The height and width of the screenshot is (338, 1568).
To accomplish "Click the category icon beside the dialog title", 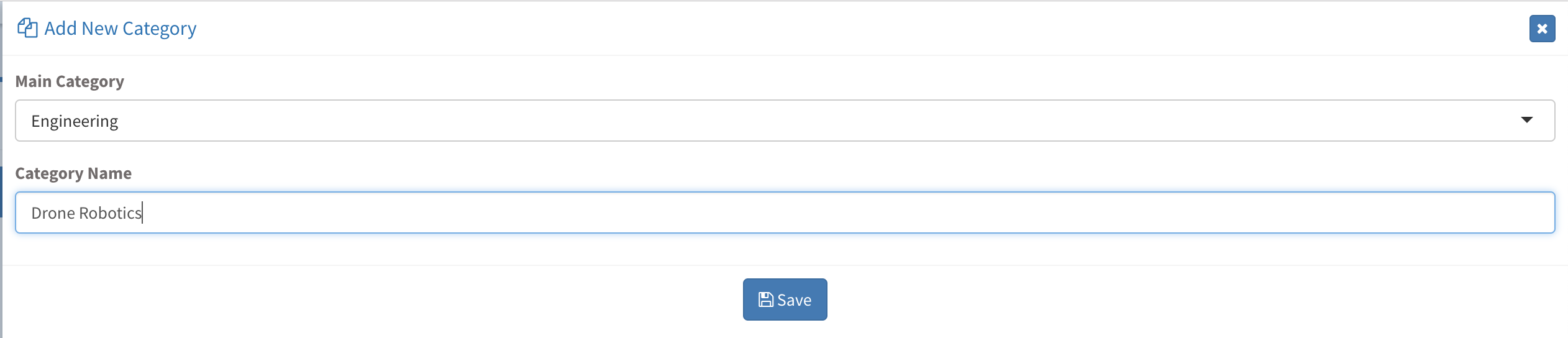I will [x=27, y=28].
